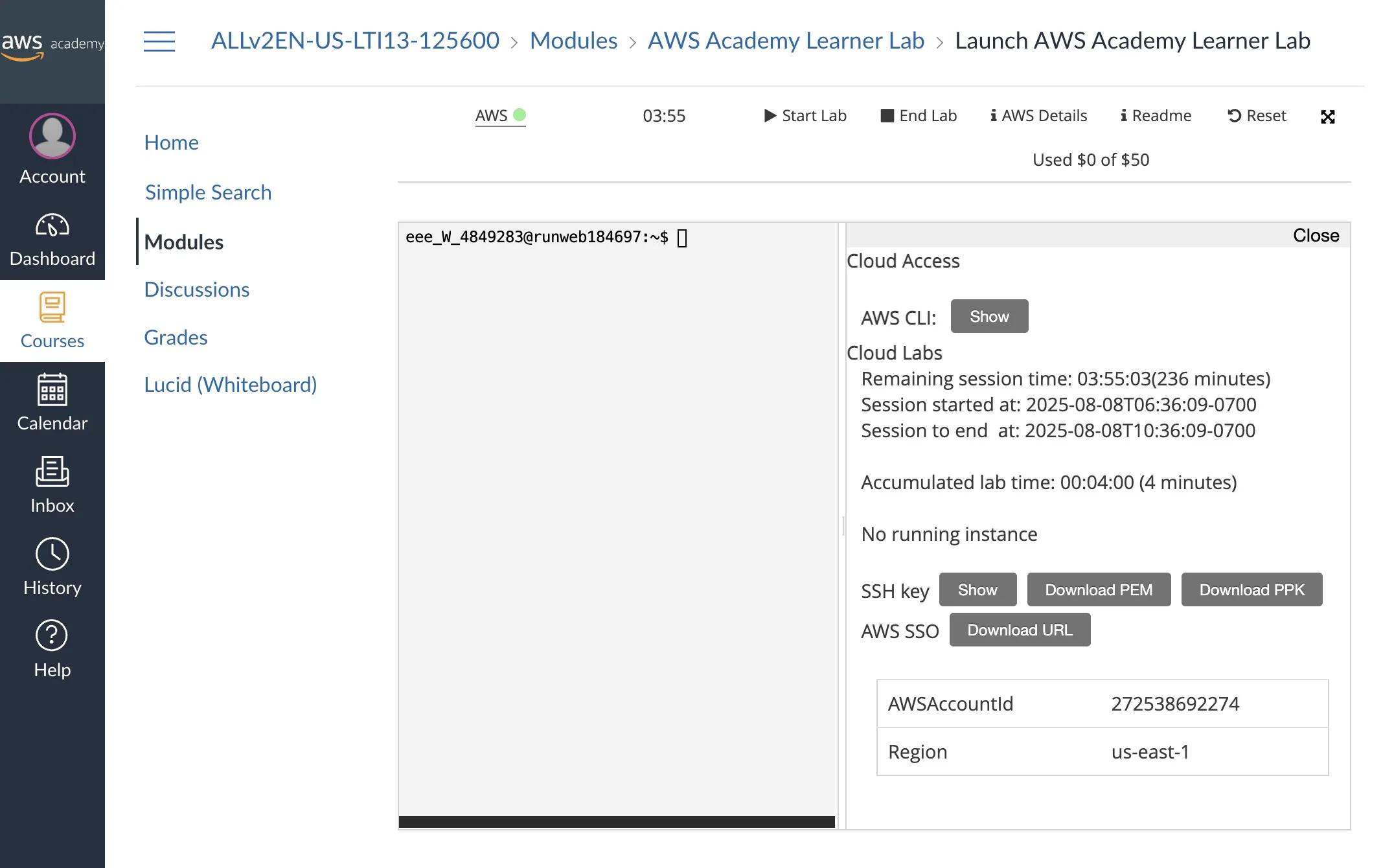Viewport: 1394px width, 868px height.
Task: Toggle the hamburger course navigation menu
Action: pyautogui.click(x=159, y=41)
